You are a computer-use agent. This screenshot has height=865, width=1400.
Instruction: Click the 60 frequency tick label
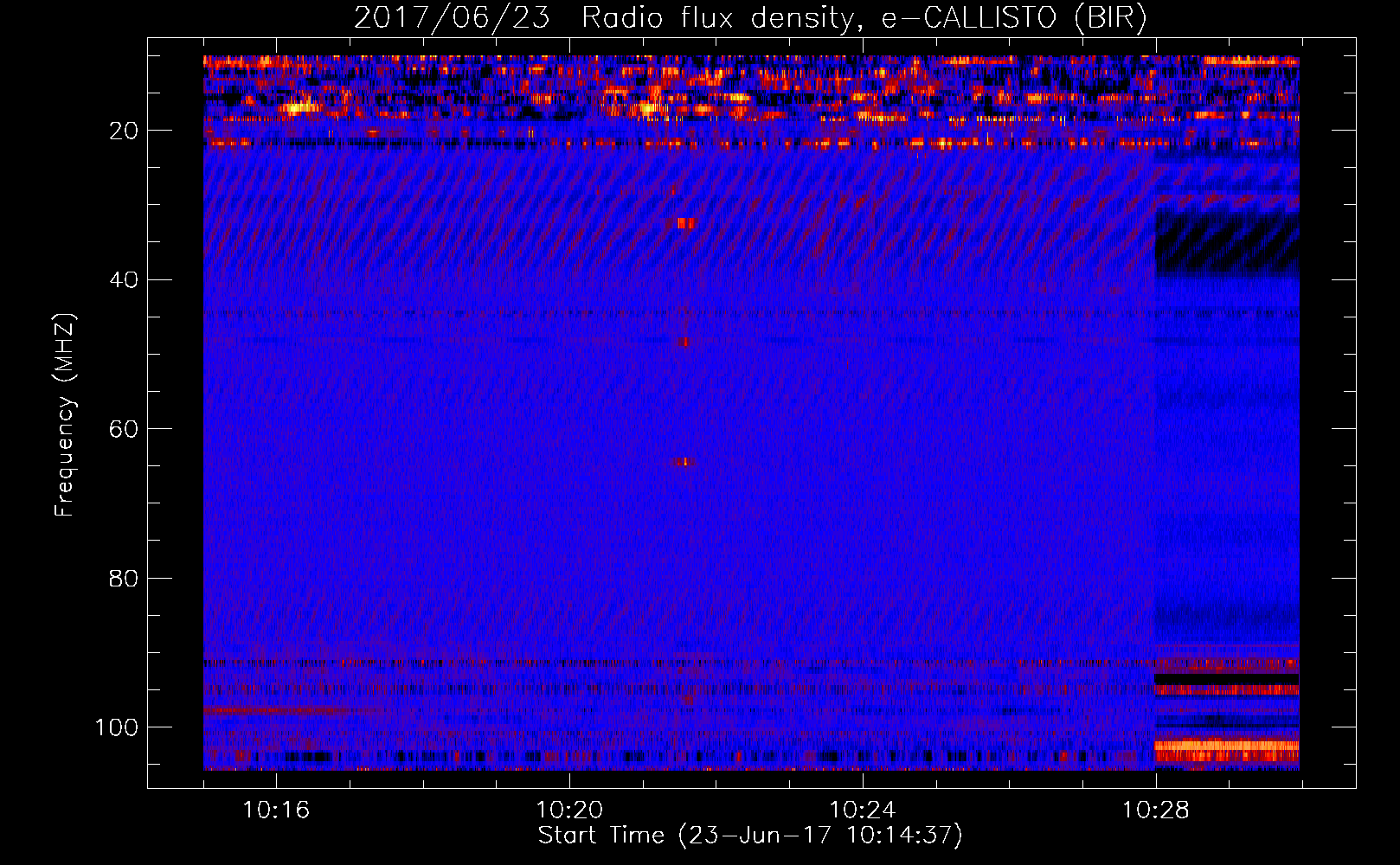point(124,429)
